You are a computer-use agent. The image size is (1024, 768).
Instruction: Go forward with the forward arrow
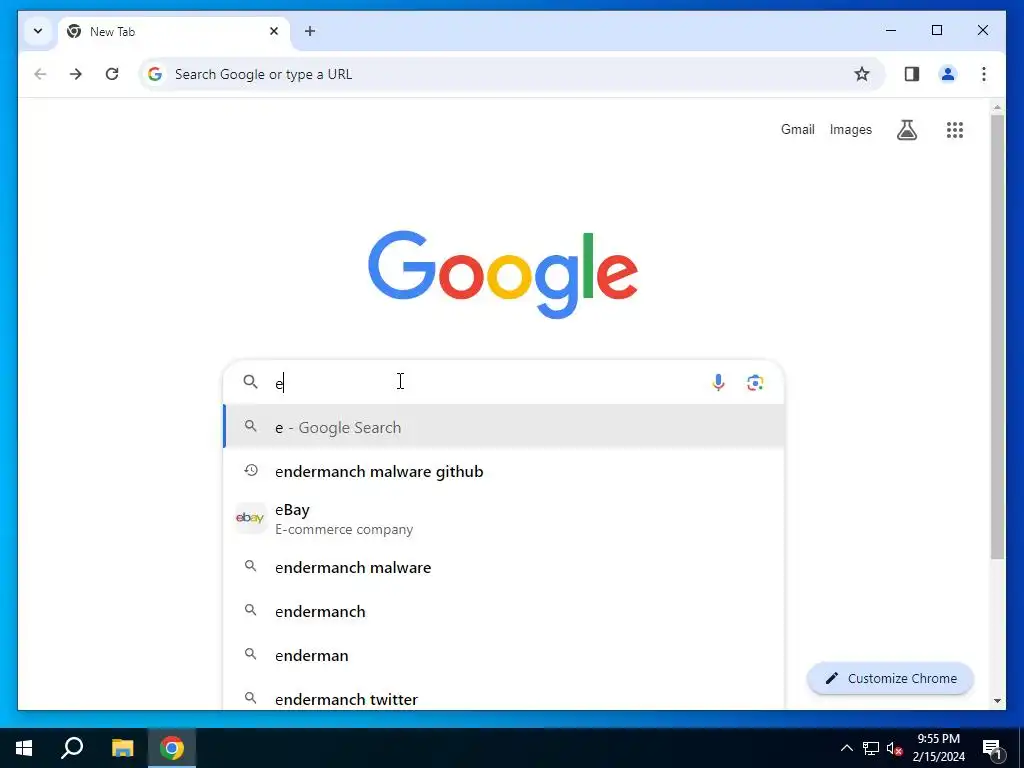pos(76,74)
